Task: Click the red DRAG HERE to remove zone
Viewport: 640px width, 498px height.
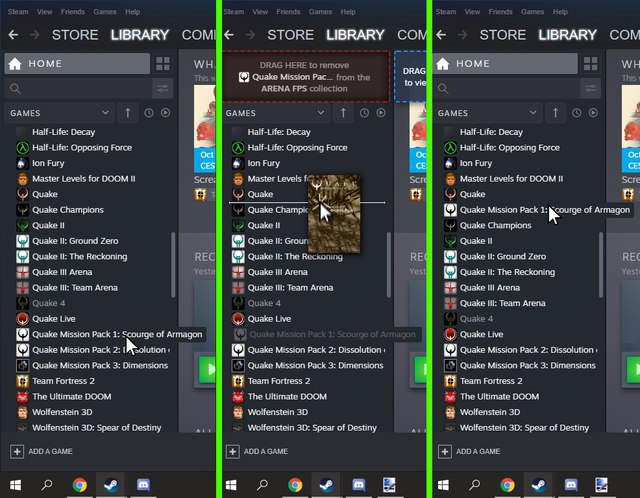Action: tap(306, 76)
